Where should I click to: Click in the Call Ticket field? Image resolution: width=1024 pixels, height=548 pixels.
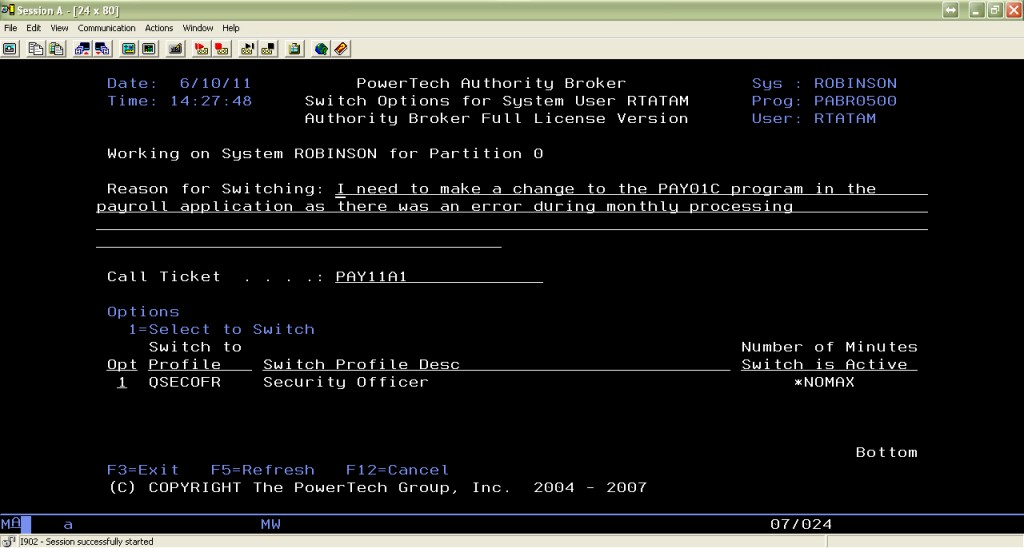click(x=439, y=277)
